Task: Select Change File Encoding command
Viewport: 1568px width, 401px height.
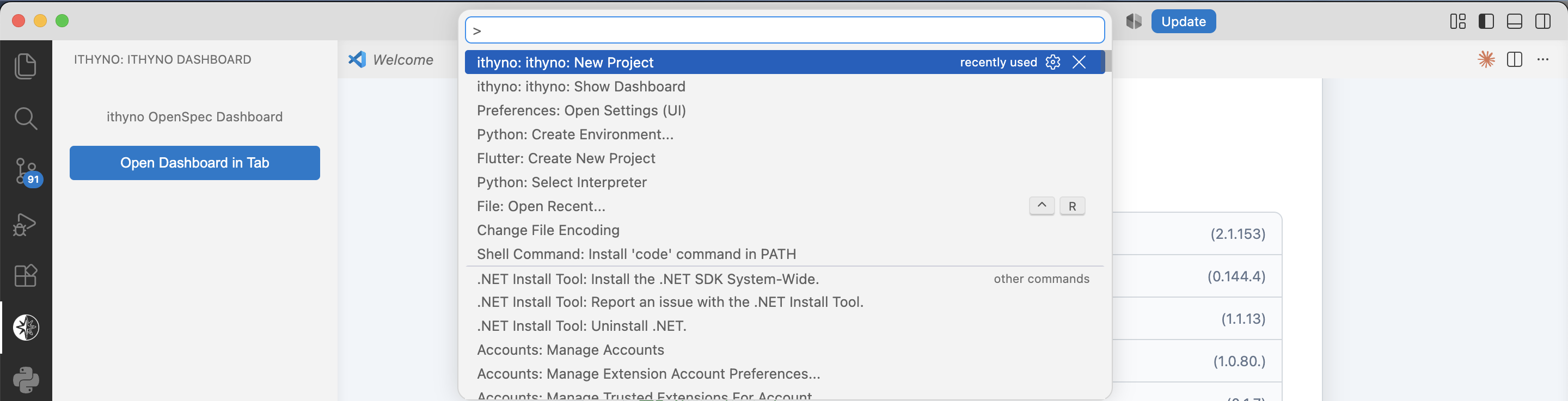Action: [785, 230]
